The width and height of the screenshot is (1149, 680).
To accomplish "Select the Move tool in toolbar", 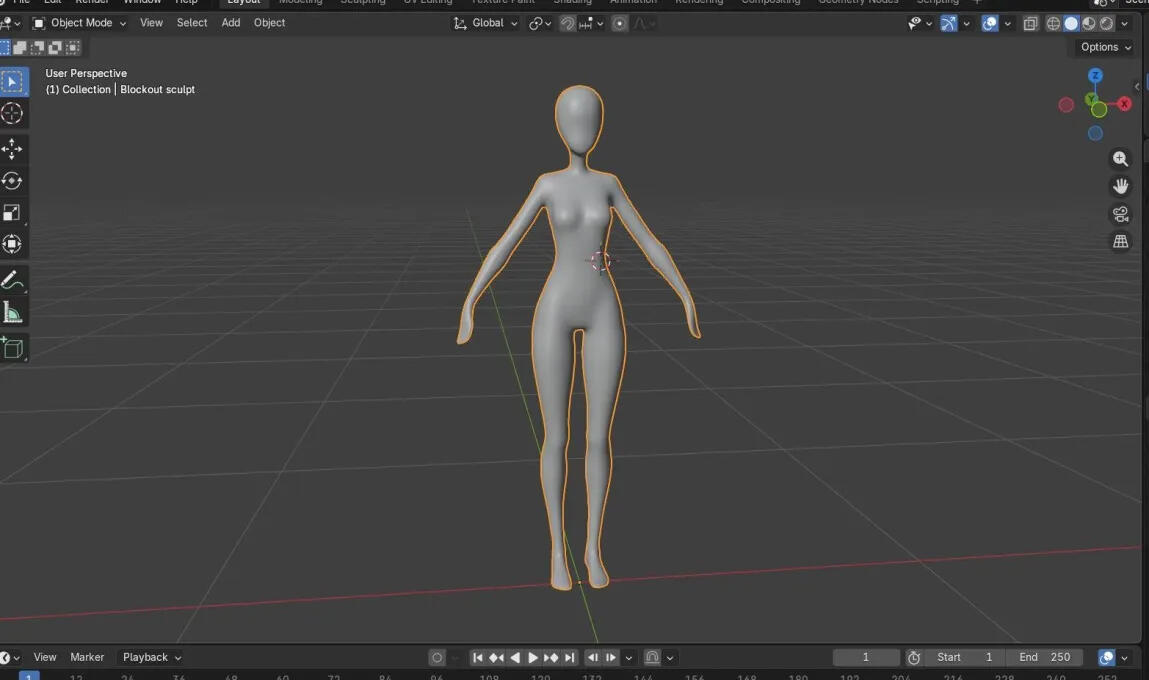I will pos(12,149).
